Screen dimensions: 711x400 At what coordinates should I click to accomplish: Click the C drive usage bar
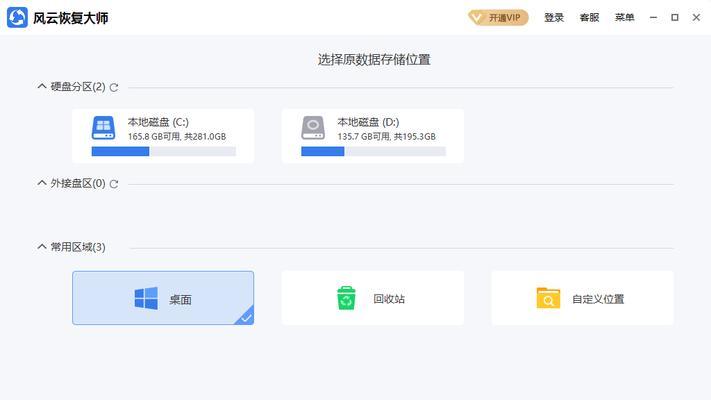tap(164, 151)
